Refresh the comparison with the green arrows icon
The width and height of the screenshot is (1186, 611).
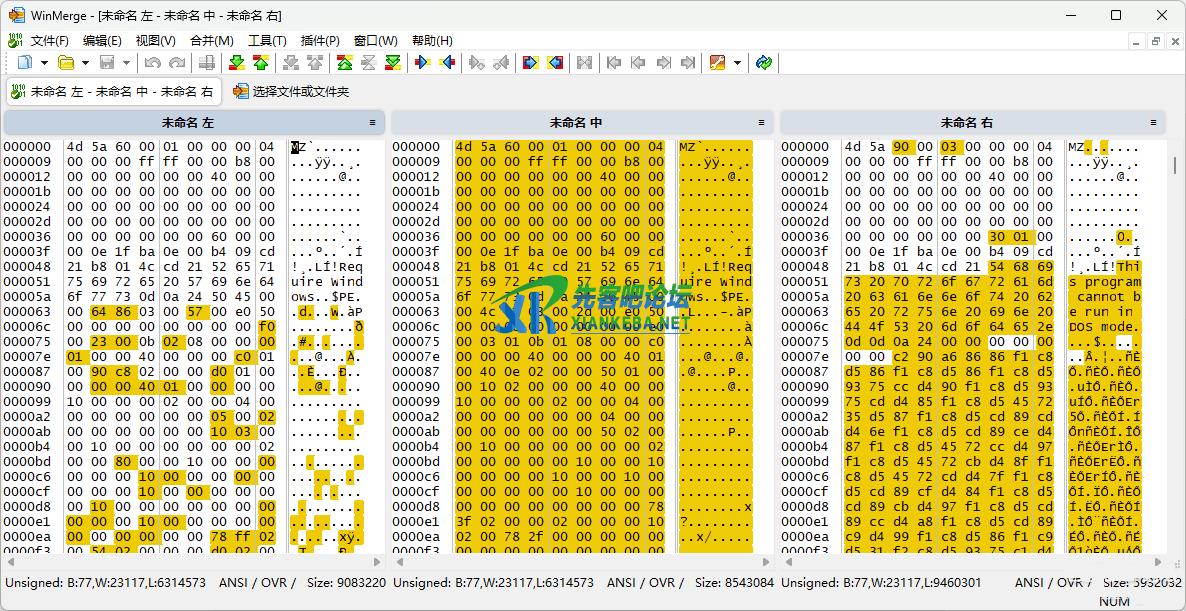(764, 63)
